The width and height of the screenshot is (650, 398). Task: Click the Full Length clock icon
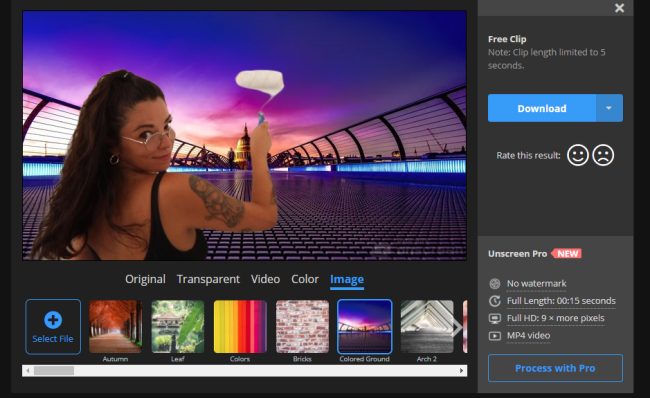(495, 301)
